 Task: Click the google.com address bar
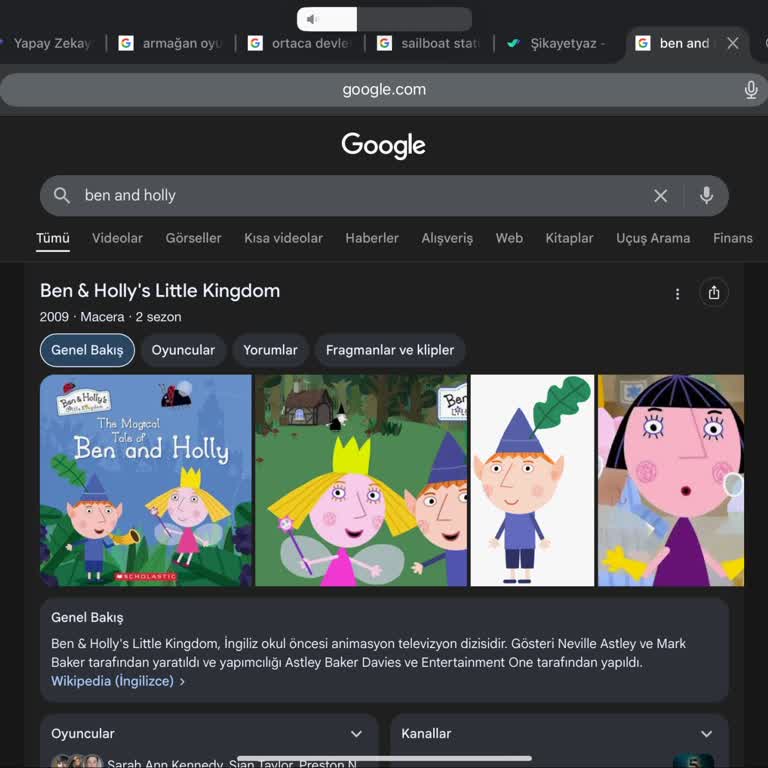(x=384, y=90)
